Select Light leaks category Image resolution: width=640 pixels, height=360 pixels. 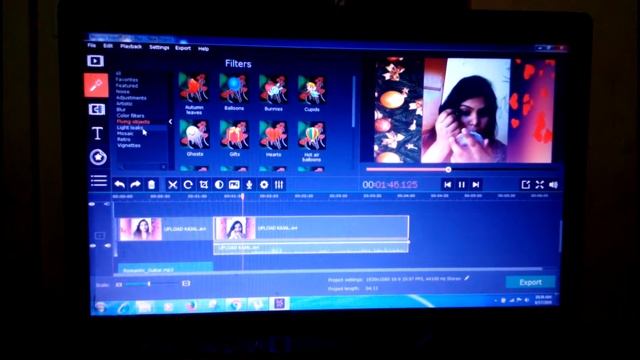(x=129, y=128)
